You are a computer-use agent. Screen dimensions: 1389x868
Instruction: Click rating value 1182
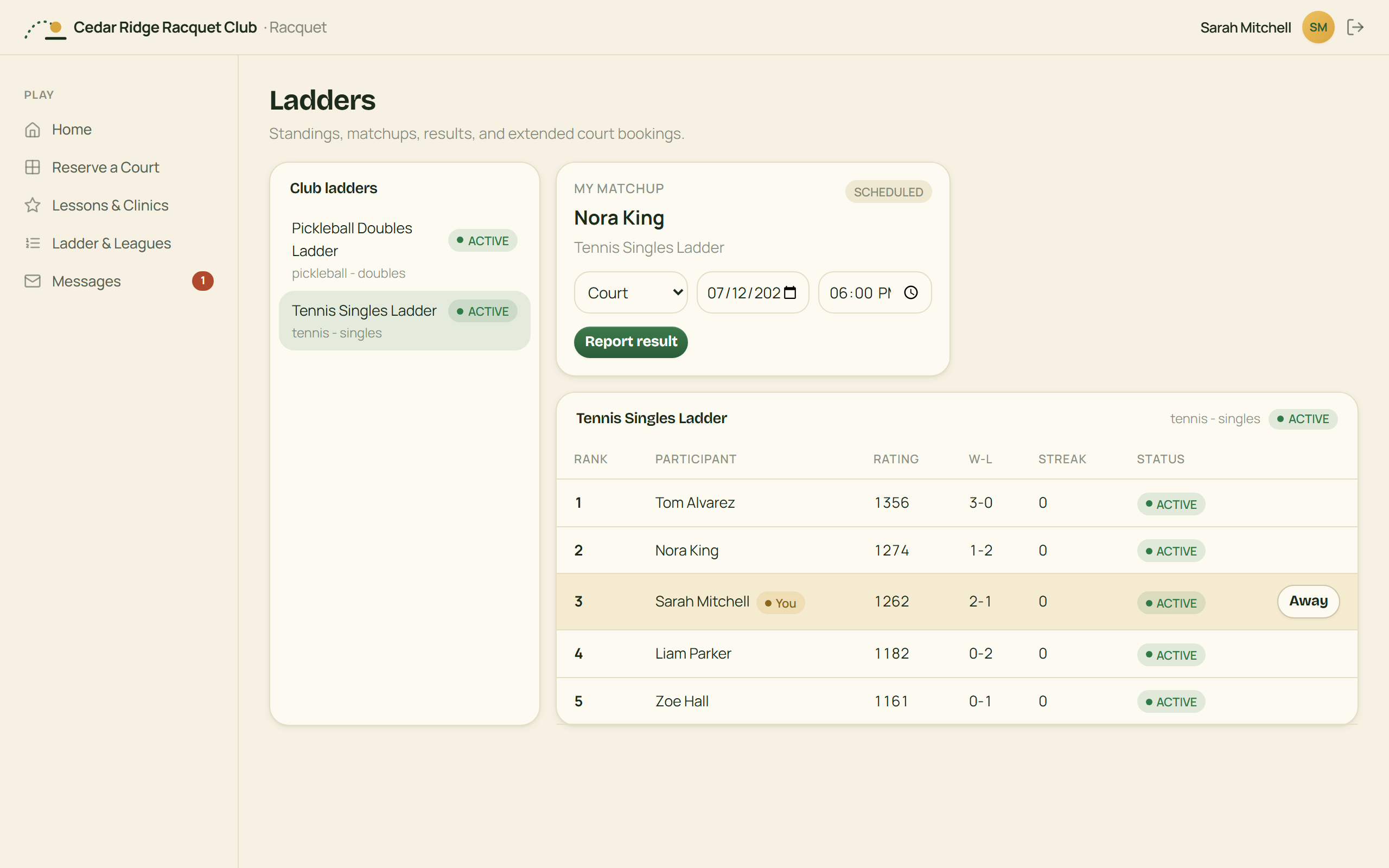pos(891,653)
